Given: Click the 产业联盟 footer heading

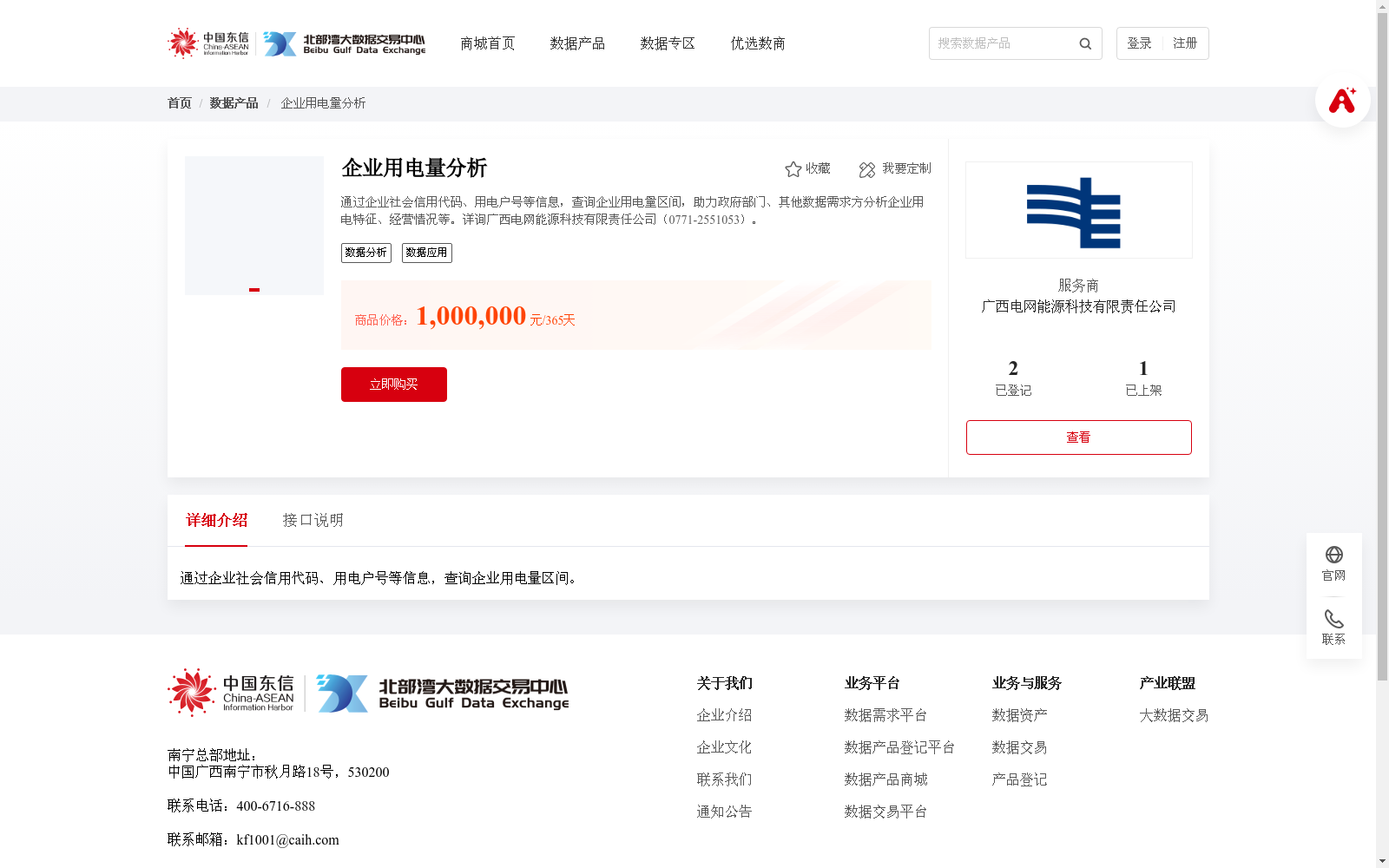Looking at the screenshot, I should point(1168,683).
